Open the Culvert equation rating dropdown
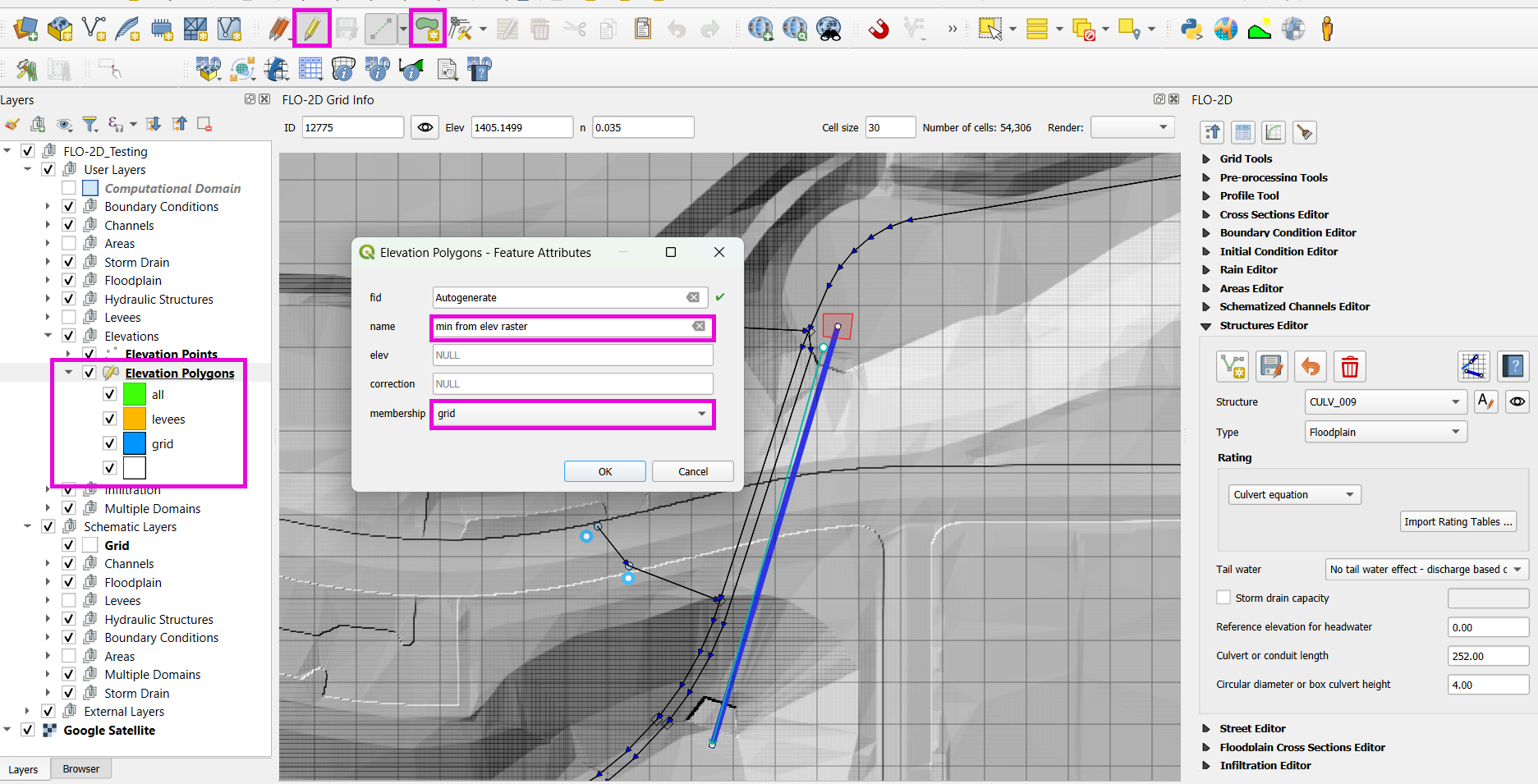This screenshot has height=784, width=1538. [x=1293, y=494]
